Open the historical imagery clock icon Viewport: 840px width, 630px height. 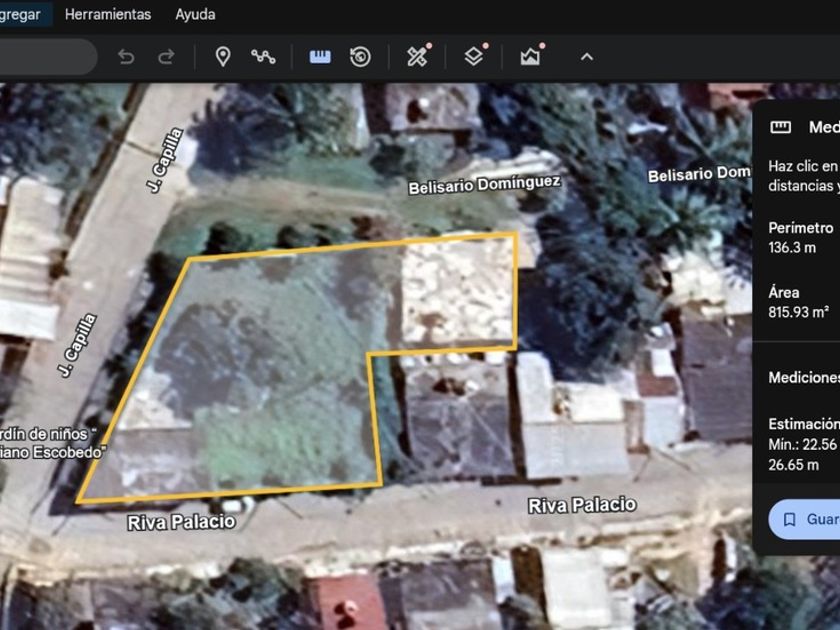[x=360, y=57]
